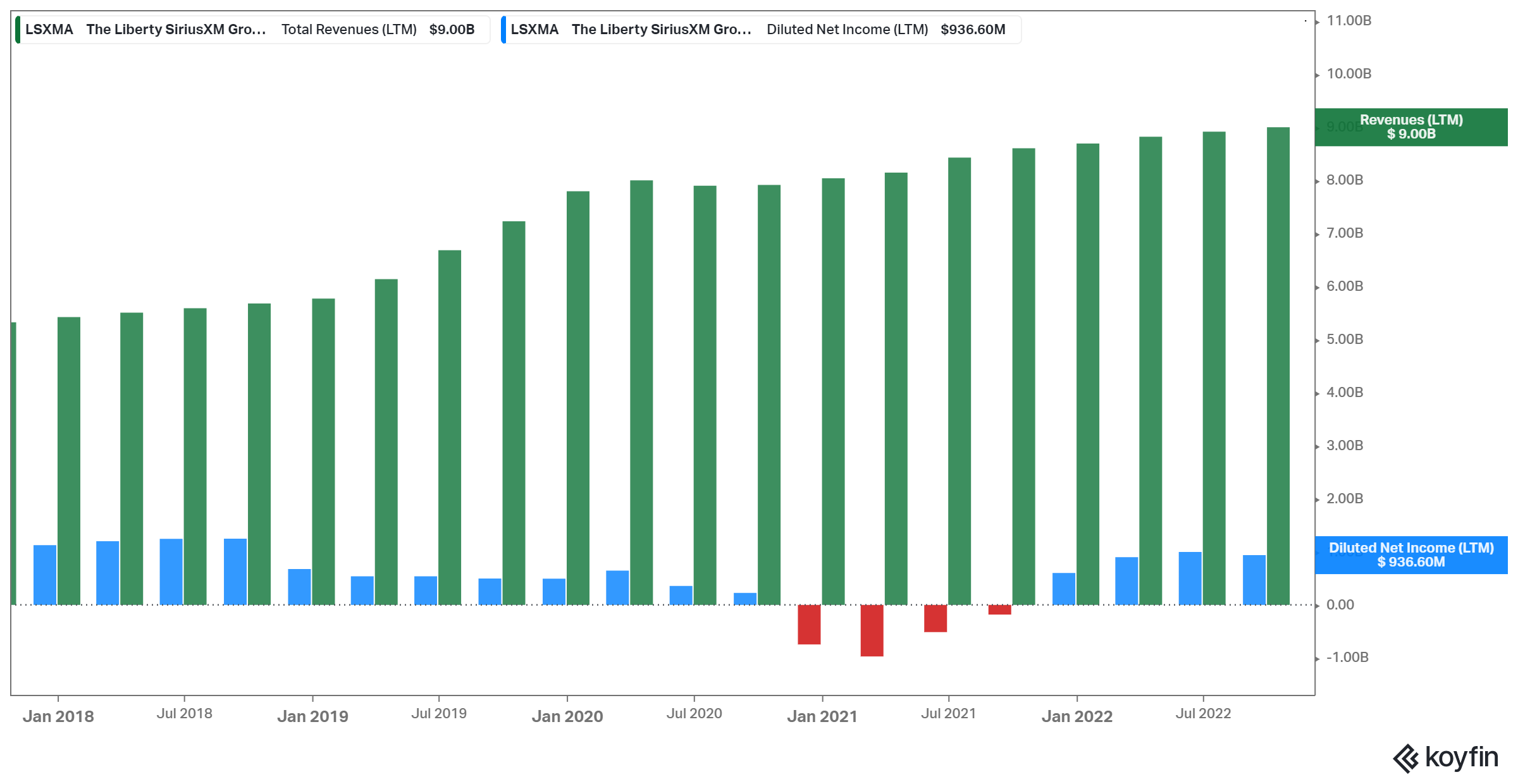Click the Koyfin logo icon
The image size is (1518, 784).
[1405, 759]
